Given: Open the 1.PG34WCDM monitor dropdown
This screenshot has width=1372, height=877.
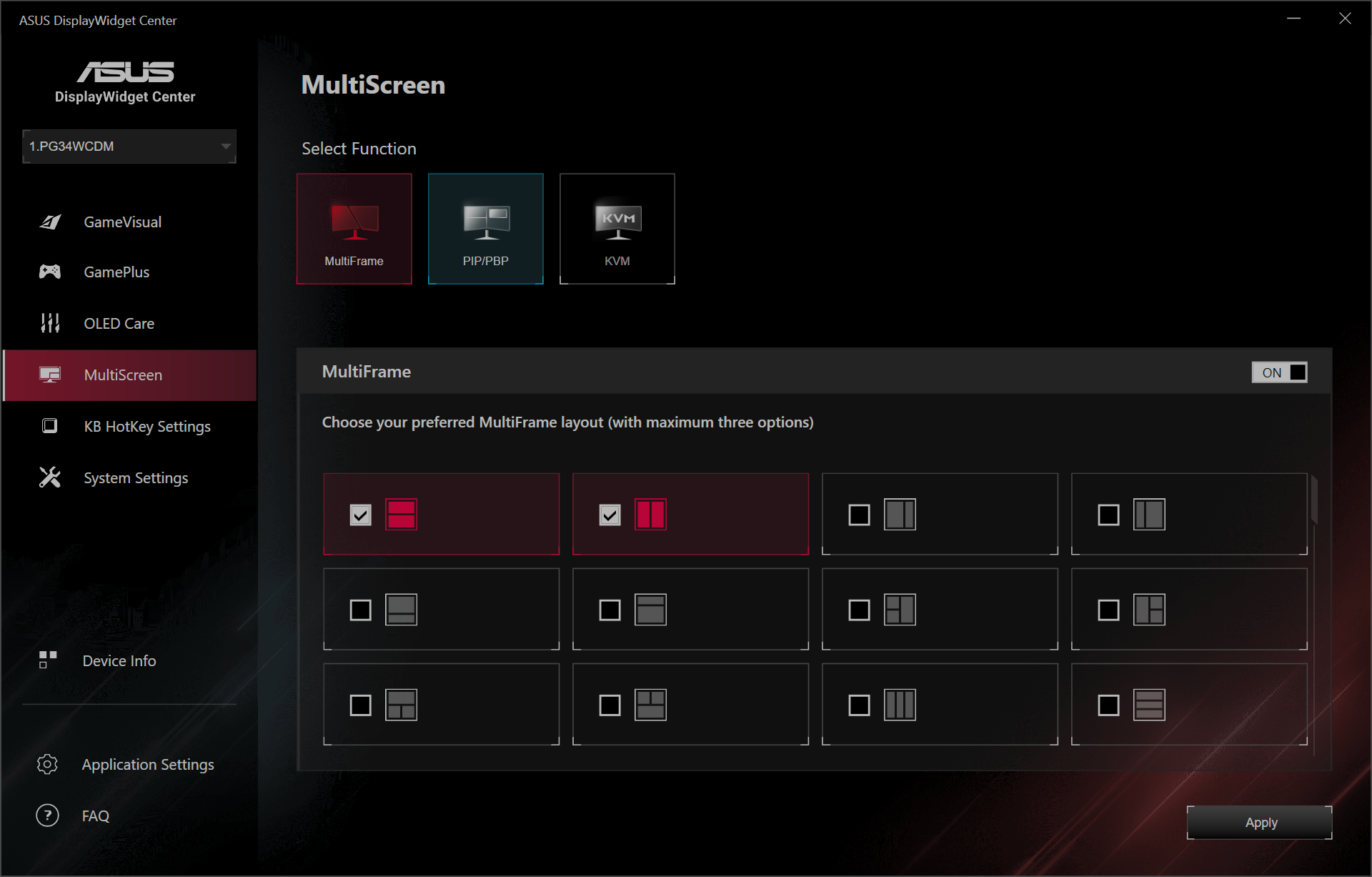Looking at the screenshot, I should coord(129,147).
